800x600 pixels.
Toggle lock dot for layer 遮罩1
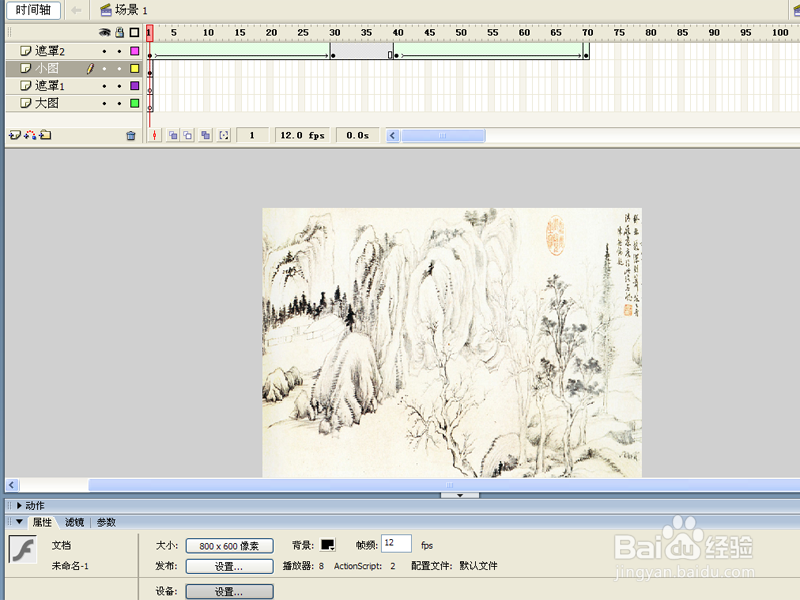[119, 86]
